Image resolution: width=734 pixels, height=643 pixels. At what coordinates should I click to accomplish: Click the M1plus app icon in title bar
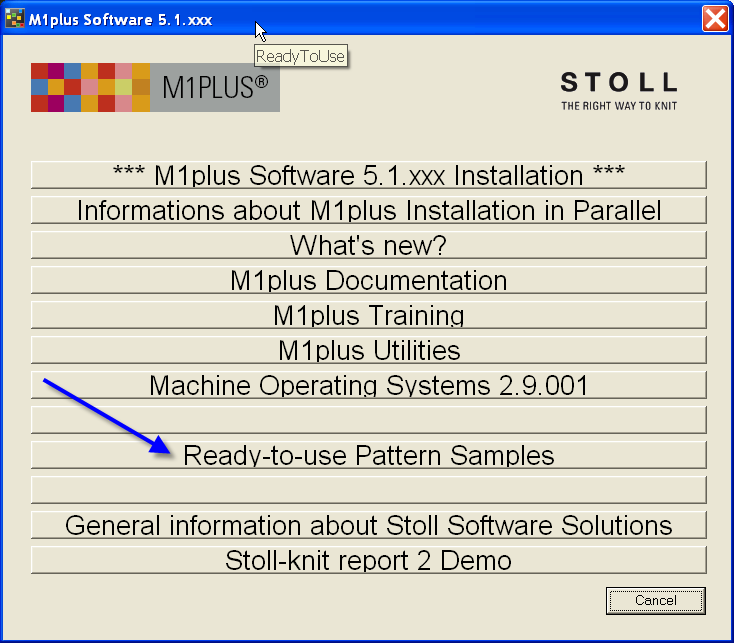point(15,18)
